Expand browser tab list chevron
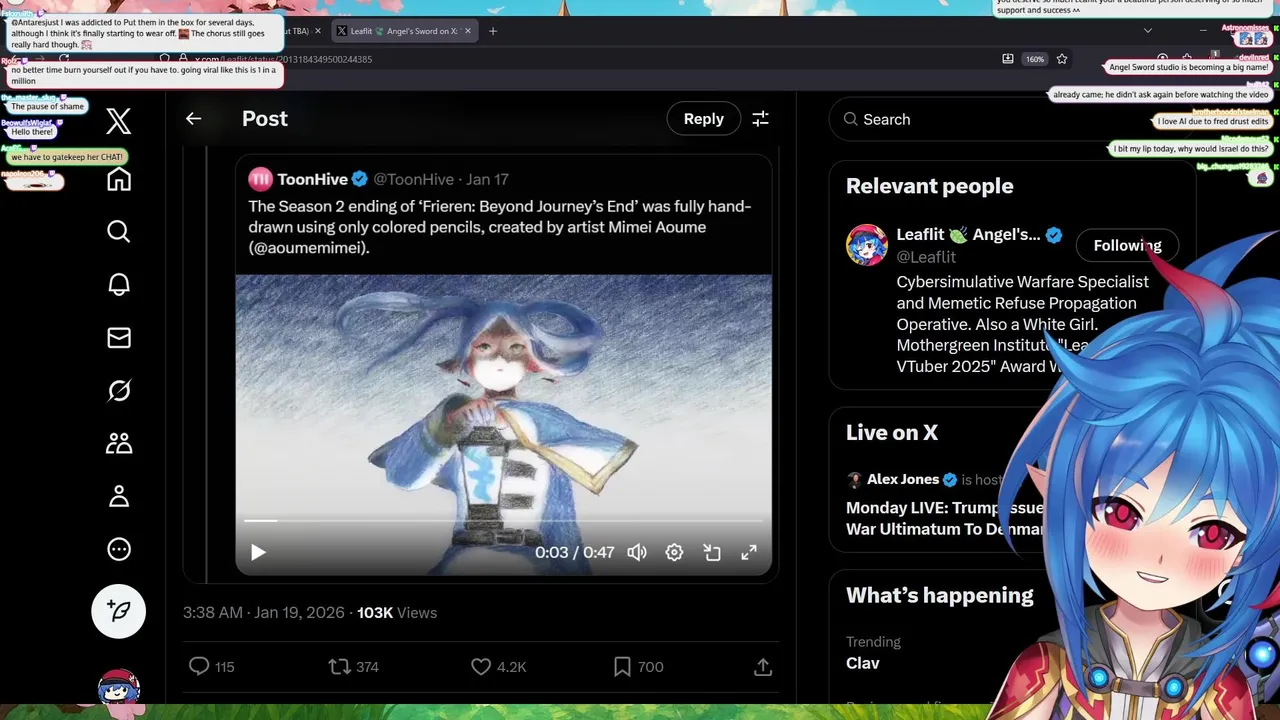1280x720 pixels. [x=1147, y=31]
